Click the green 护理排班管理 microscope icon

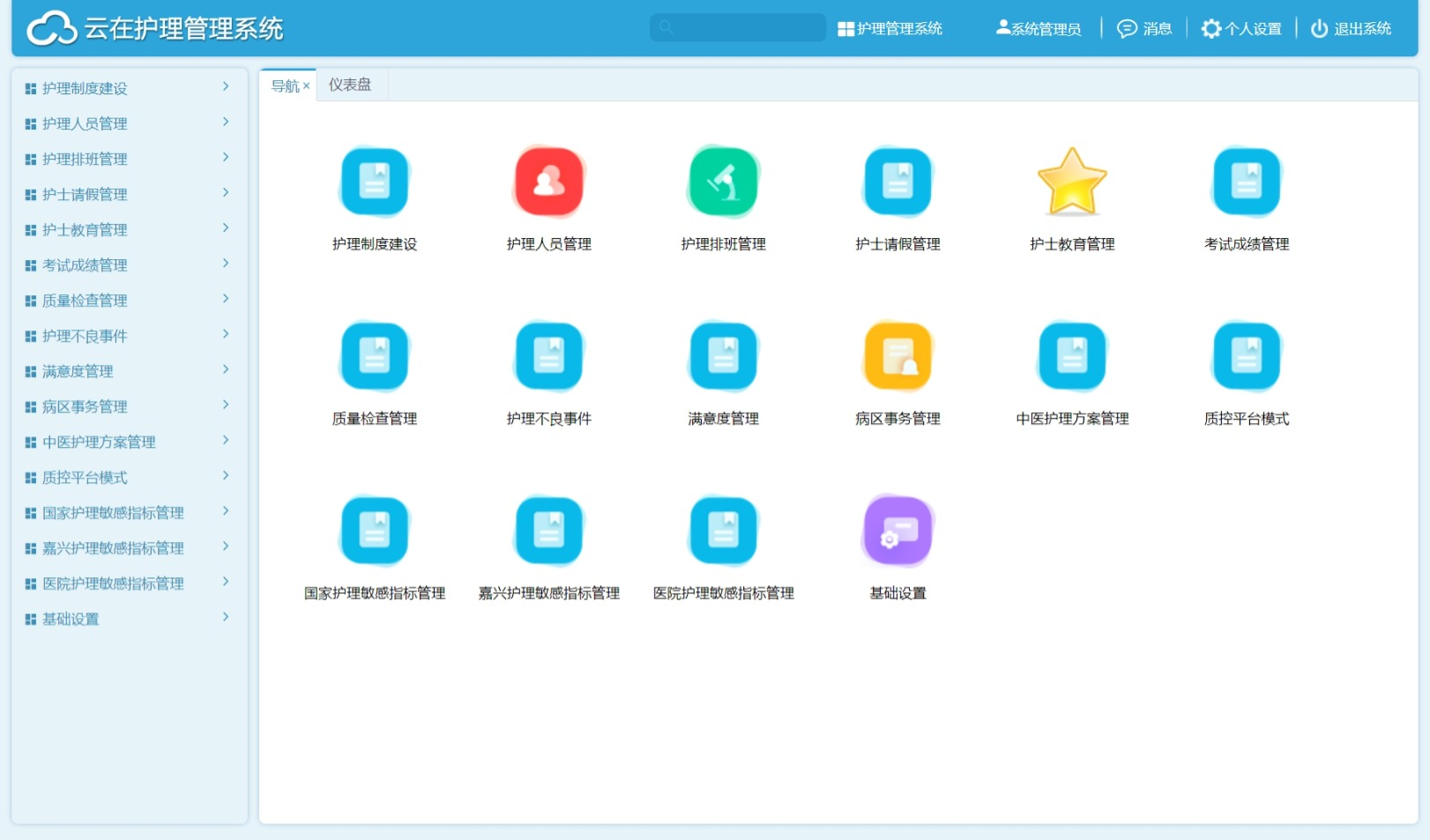click(x=723, y=182)
